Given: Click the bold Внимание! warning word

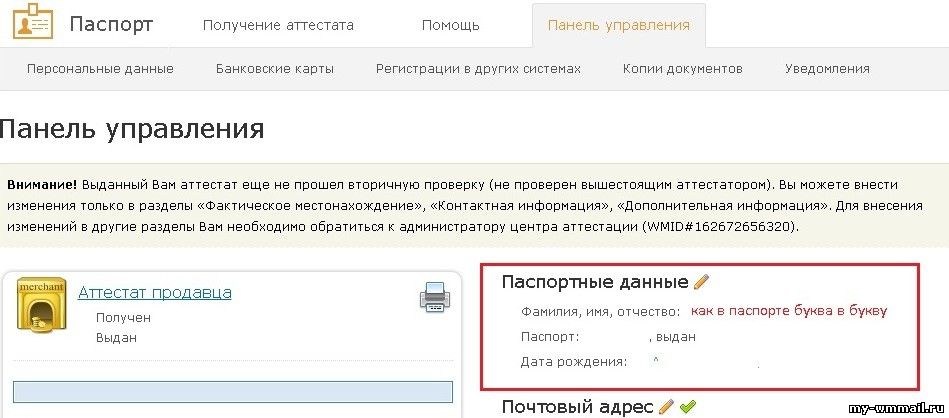Looking at the screenshot, I should click(x=42, y=185).
